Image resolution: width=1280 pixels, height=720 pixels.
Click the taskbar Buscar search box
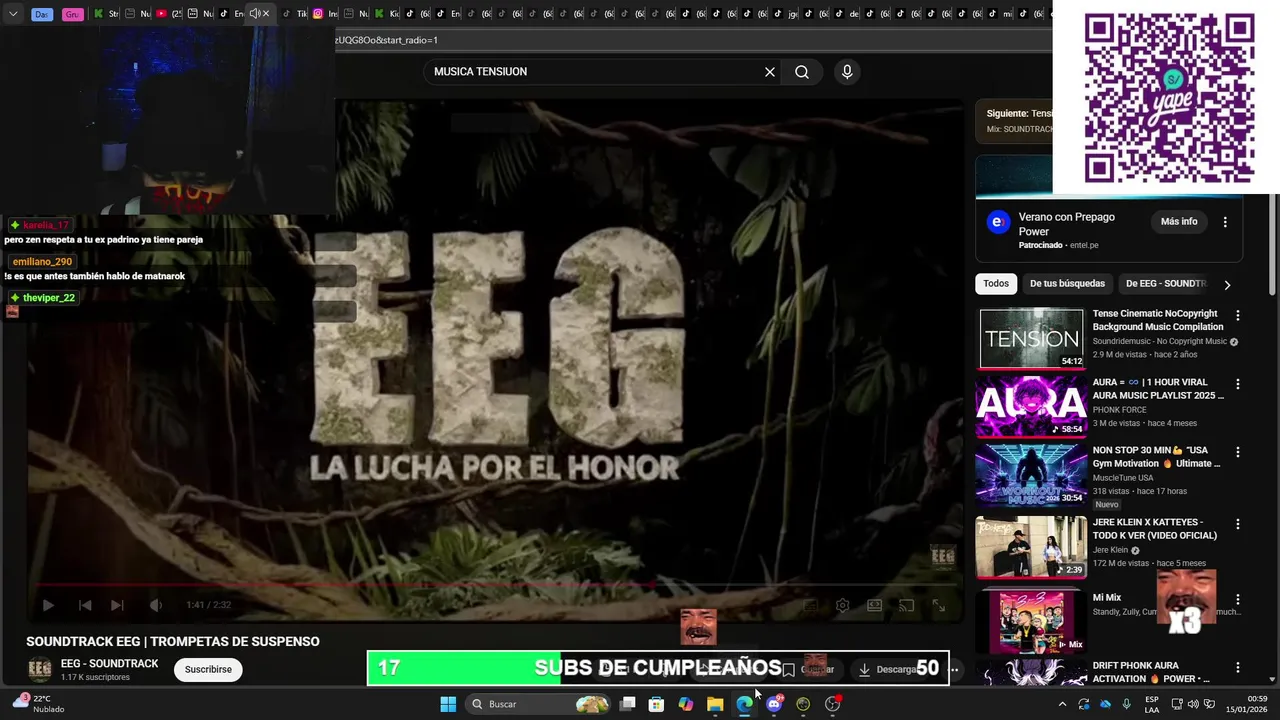tap(540, 704)
